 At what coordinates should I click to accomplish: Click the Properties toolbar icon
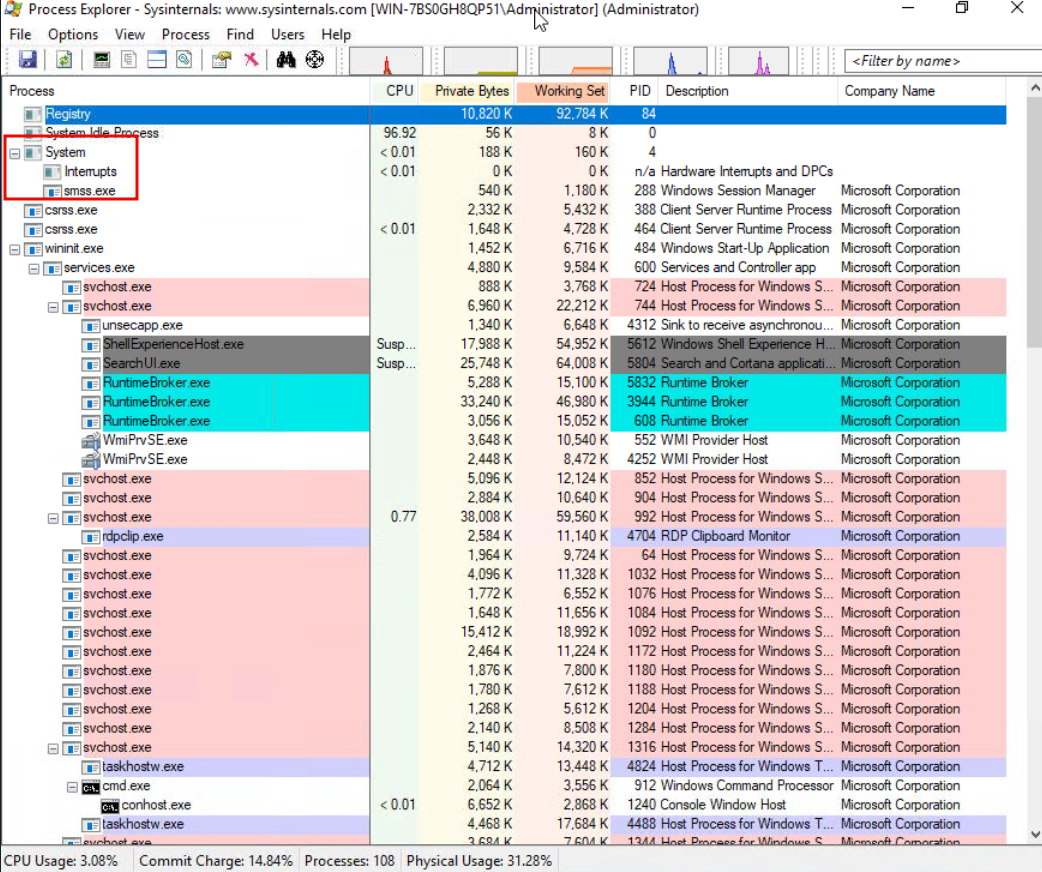[x=221, y=60]
